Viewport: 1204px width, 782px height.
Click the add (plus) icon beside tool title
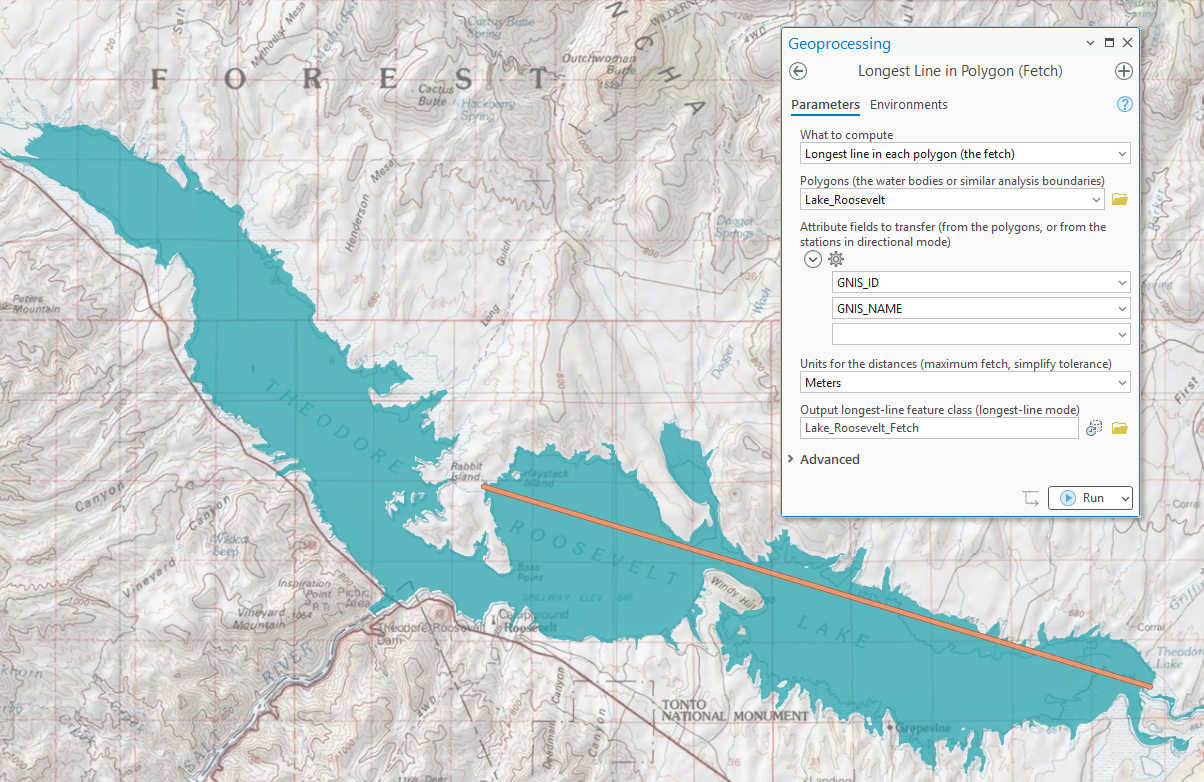pos(1124,71)
